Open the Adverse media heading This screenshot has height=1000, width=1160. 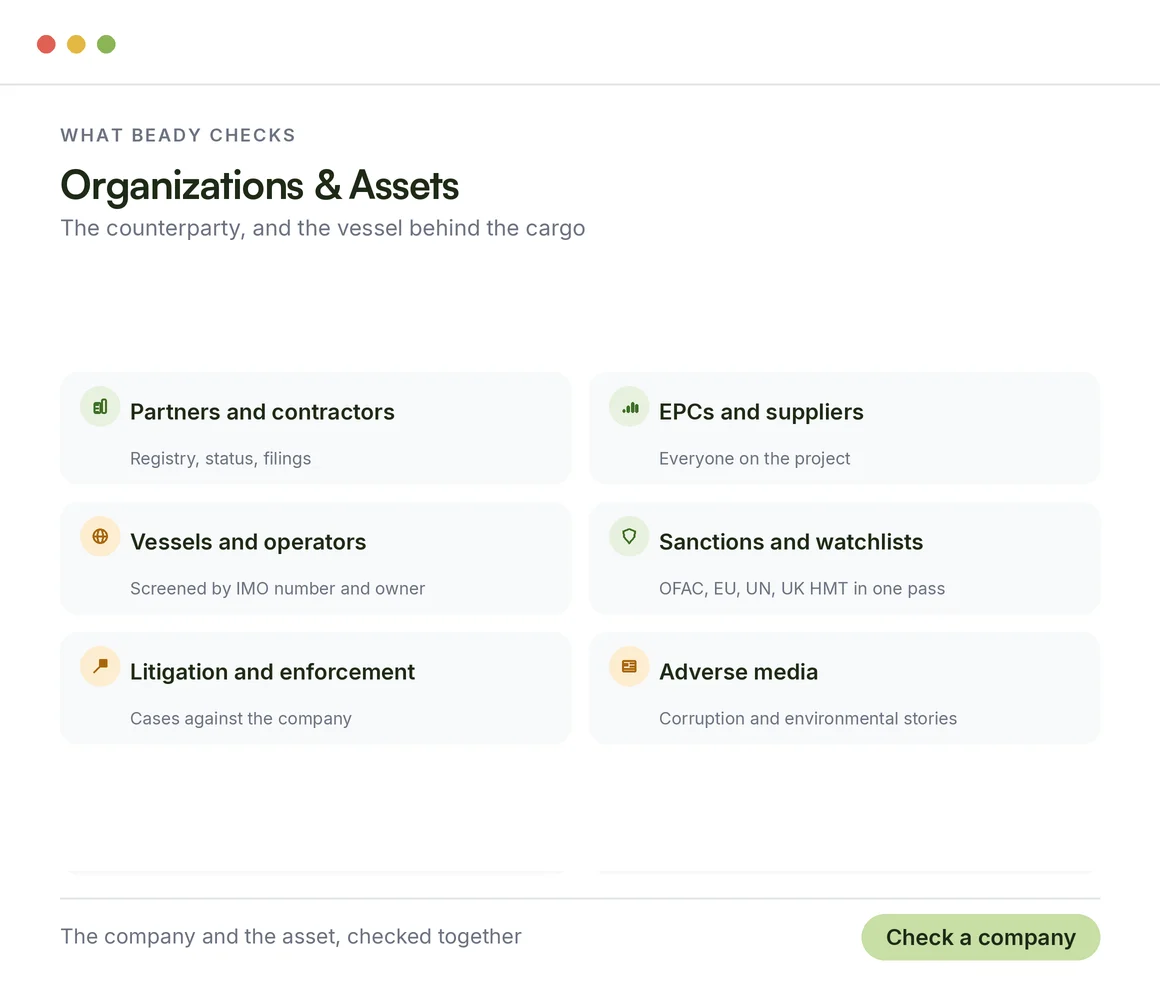(738, 672)
